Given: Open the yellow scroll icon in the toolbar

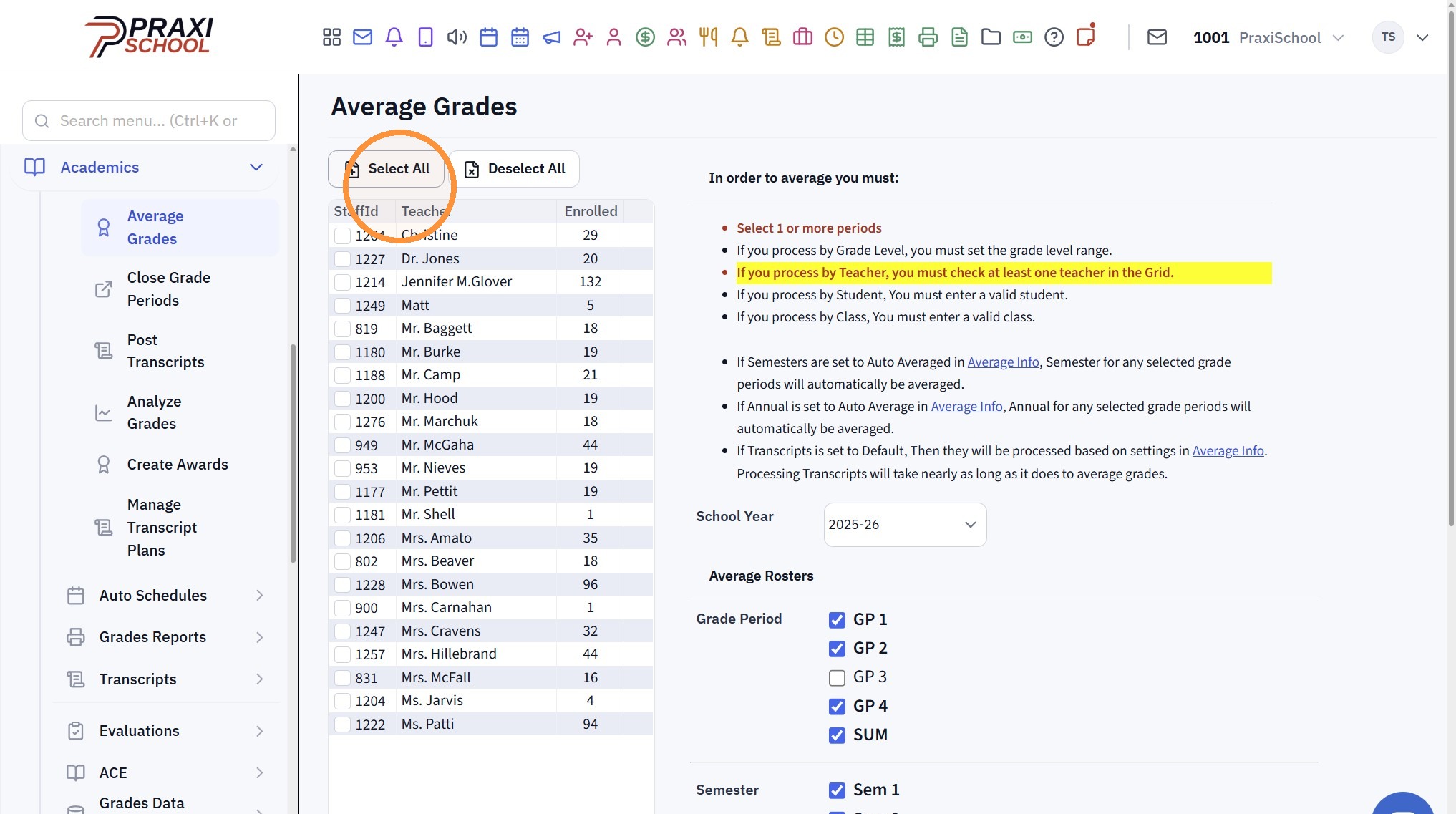Looking at the screenshot, I should (x=771, y=37).
